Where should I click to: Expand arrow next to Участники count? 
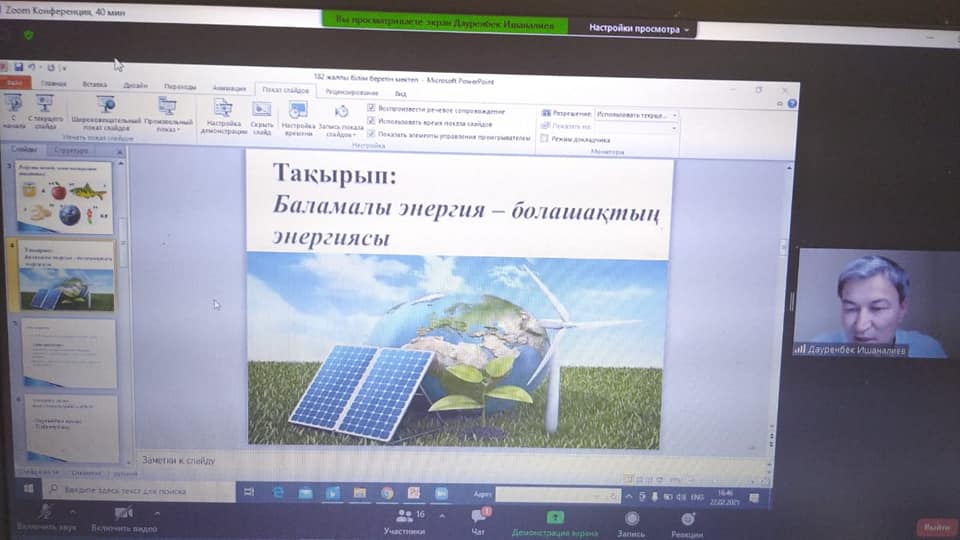(x=442, y=516)
